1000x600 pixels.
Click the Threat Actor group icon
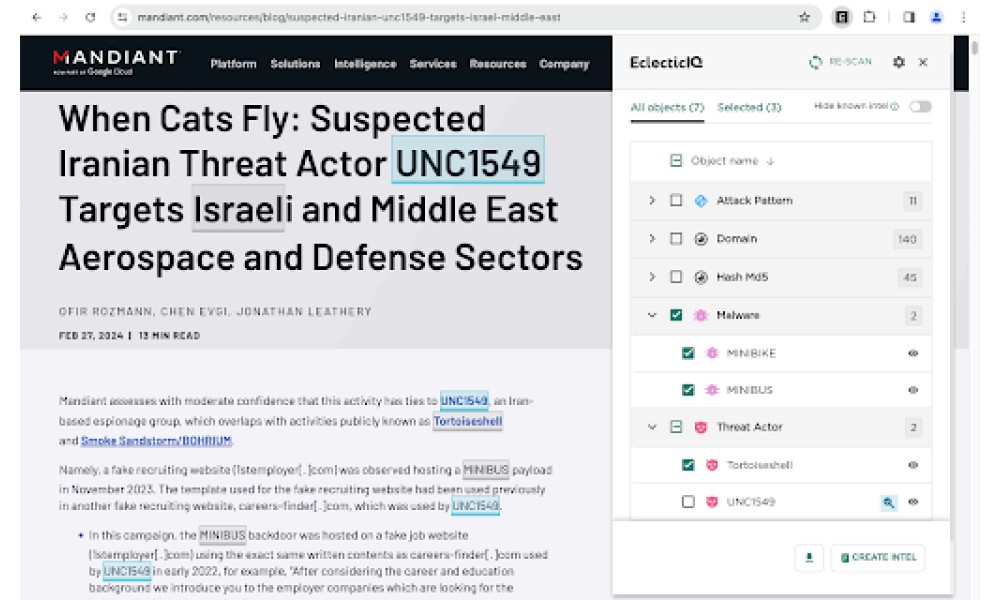[700, 427]
